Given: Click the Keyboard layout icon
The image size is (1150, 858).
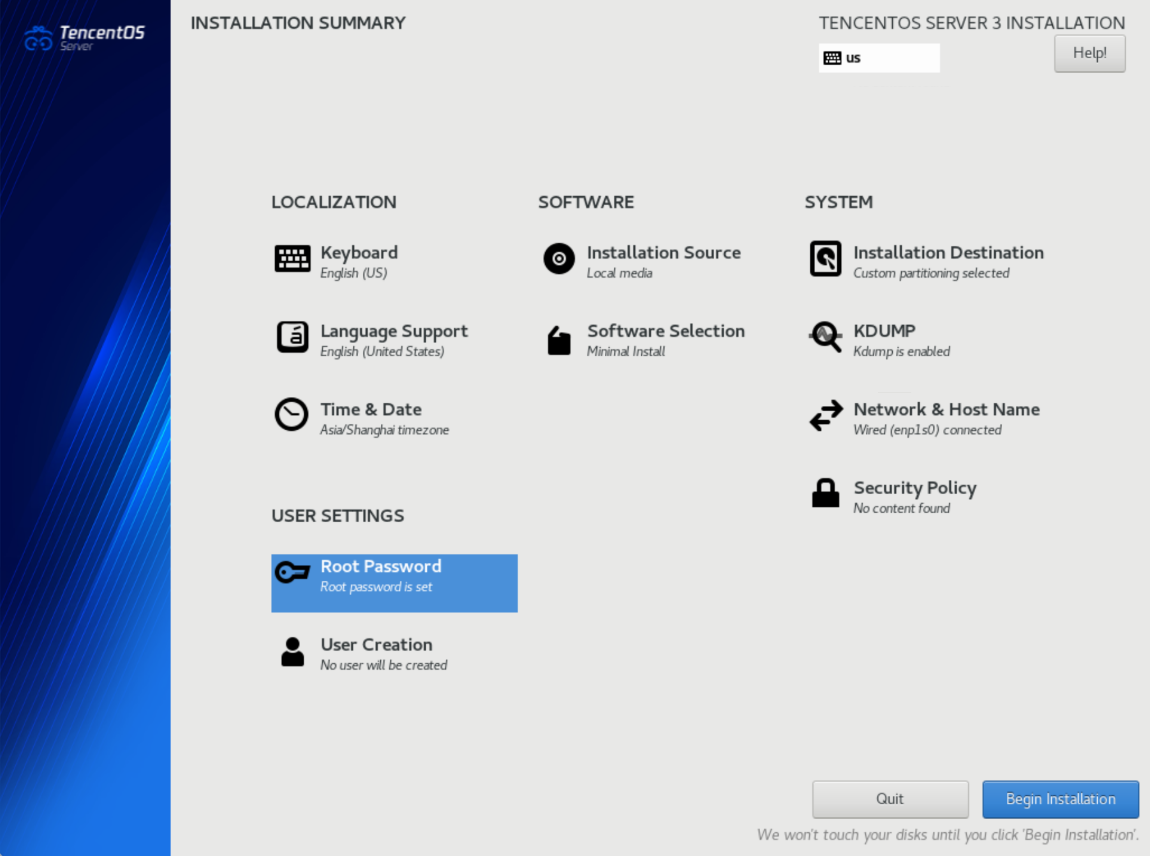Looking at the screenshot, I should pyautogui.click(x=292, y=259).
